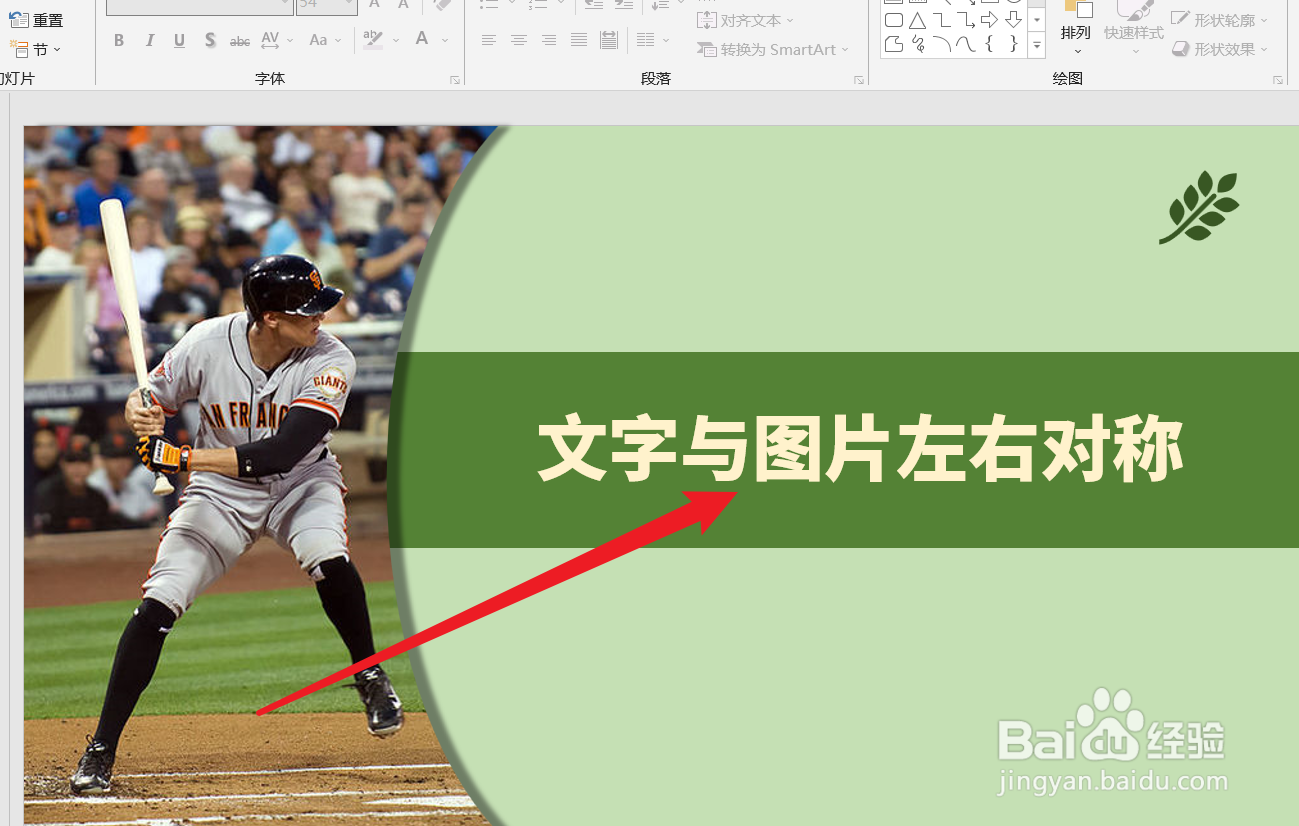Justify text alignment
Viewport: 1299px width, 826px height.
(x=578, y=40)
